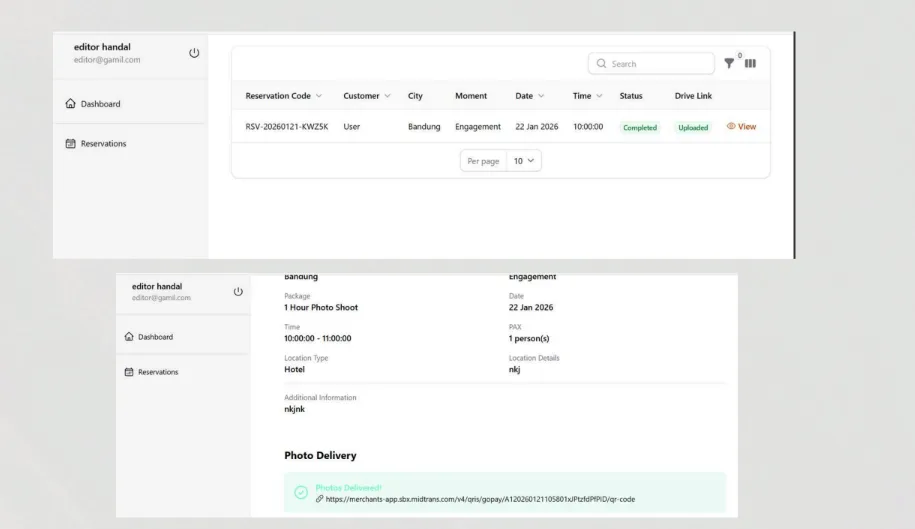Sort by Reservation Code column chevron
Screen dimensions: 915x529
click(319, 96)
